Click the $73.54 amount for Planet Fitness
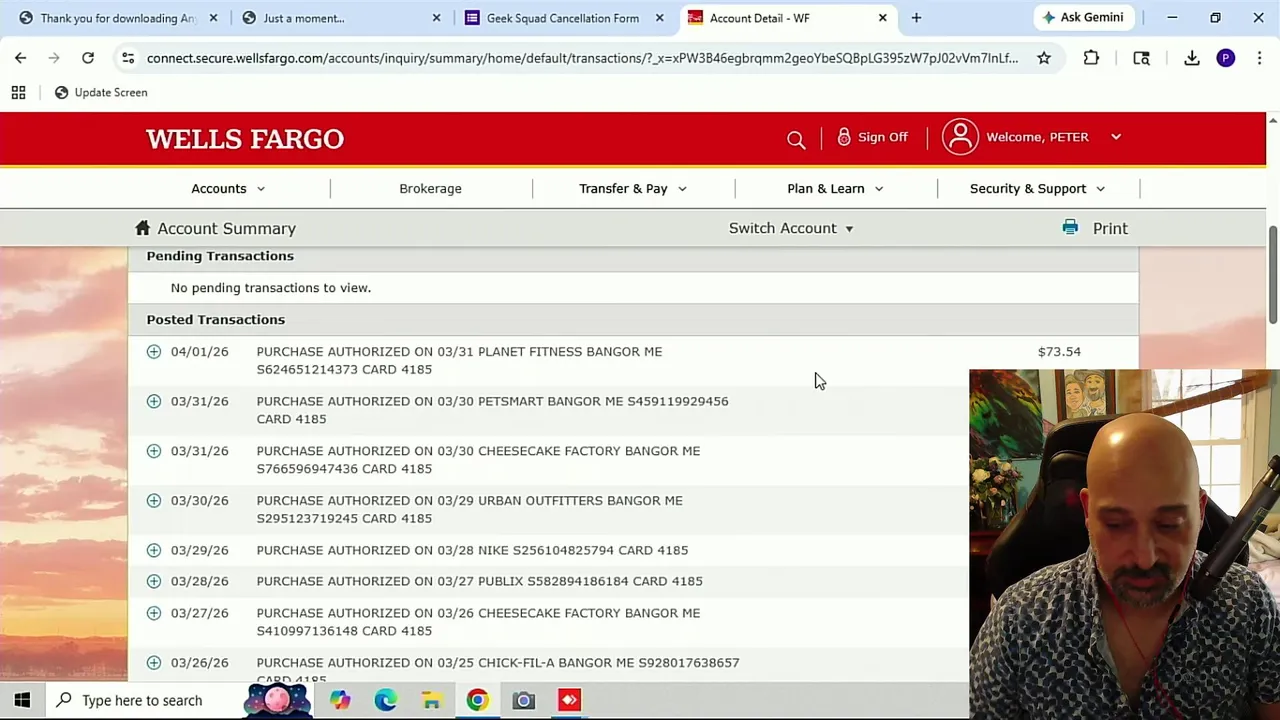1280x720 pixels. tap(1059, 351)
